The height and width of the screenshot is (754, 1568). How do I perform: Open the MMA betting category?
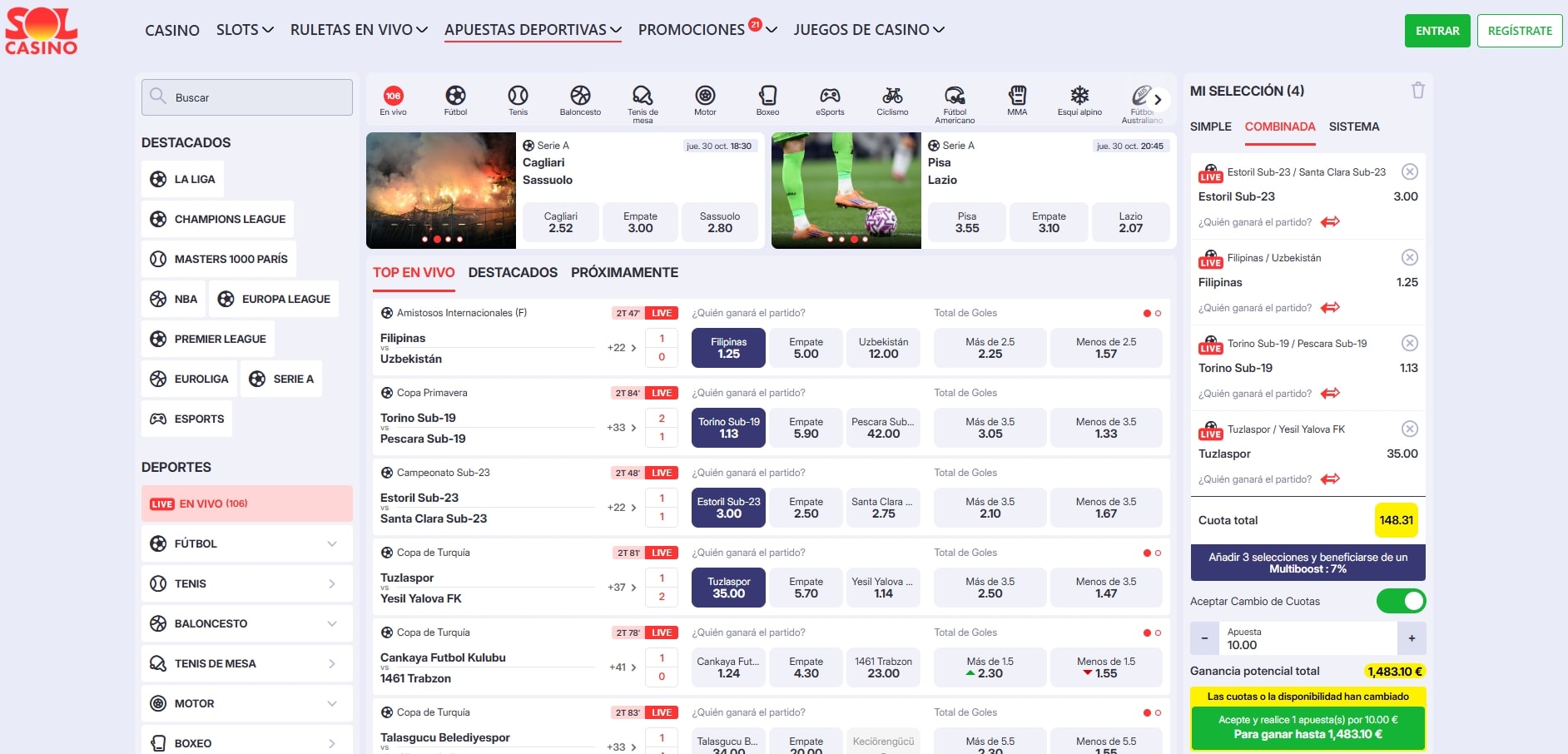tap(1017, 98)
